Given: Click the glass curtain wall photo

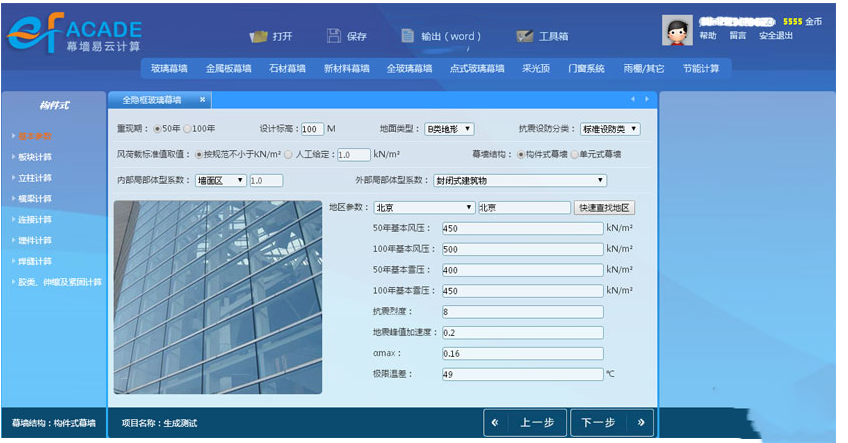Looking at the screenshot, I should click(x=218, y=297).
